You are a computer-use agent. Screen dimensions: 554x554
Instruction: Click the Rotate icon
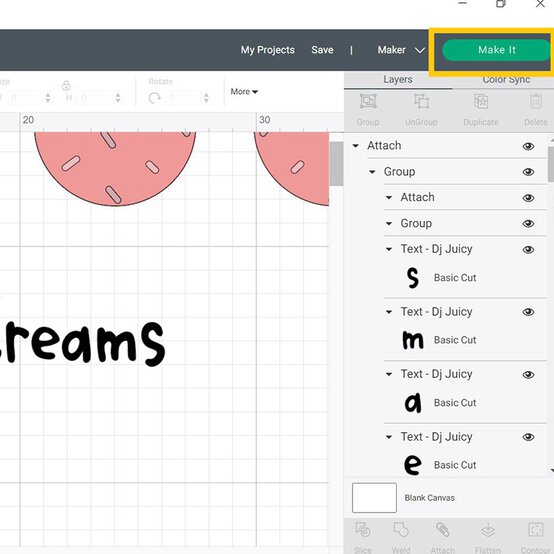click(x=154, y=98)
